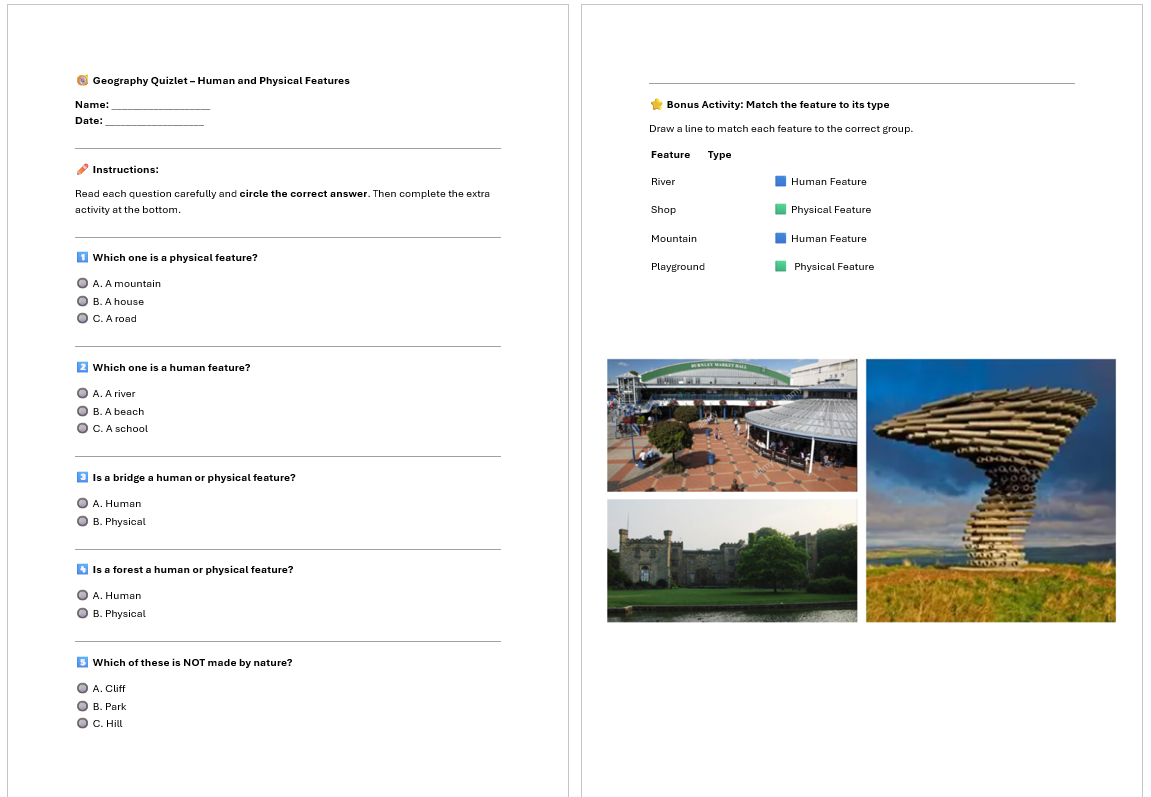The height and width of the screenshot is (797, 1151).
Task: Click the number 5 icon beside the NOT made by nature question
Action: tap(82, 662)
